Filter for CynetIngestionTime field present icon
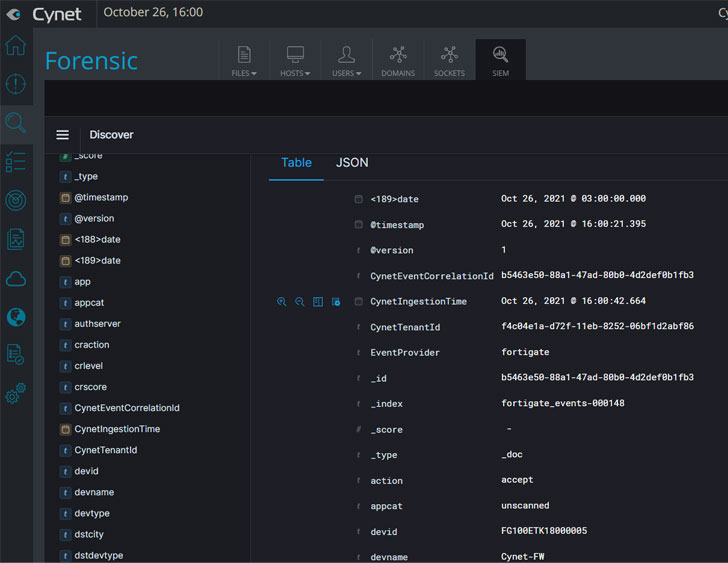Image resolution: width=728 pixels, height=563 pixels. [336, 302]
